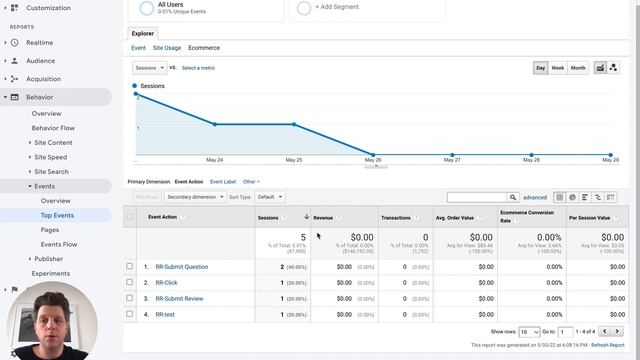Open Top Events in the sidebar
The height and width of the screenshot is (360, 640).
57,215
